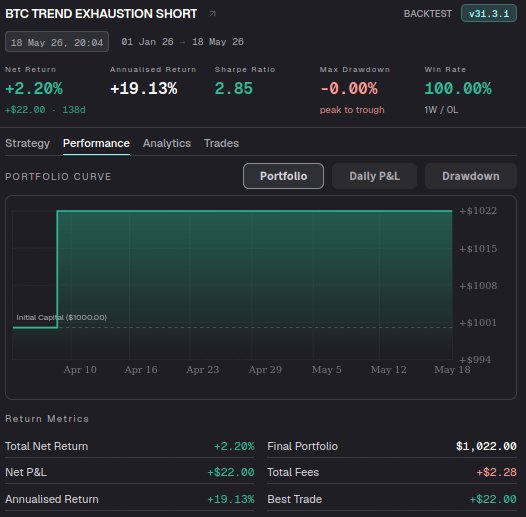Screen dimensions: 526x517
Task: Click the Apr 10 x-axis label
Action: 80,370
